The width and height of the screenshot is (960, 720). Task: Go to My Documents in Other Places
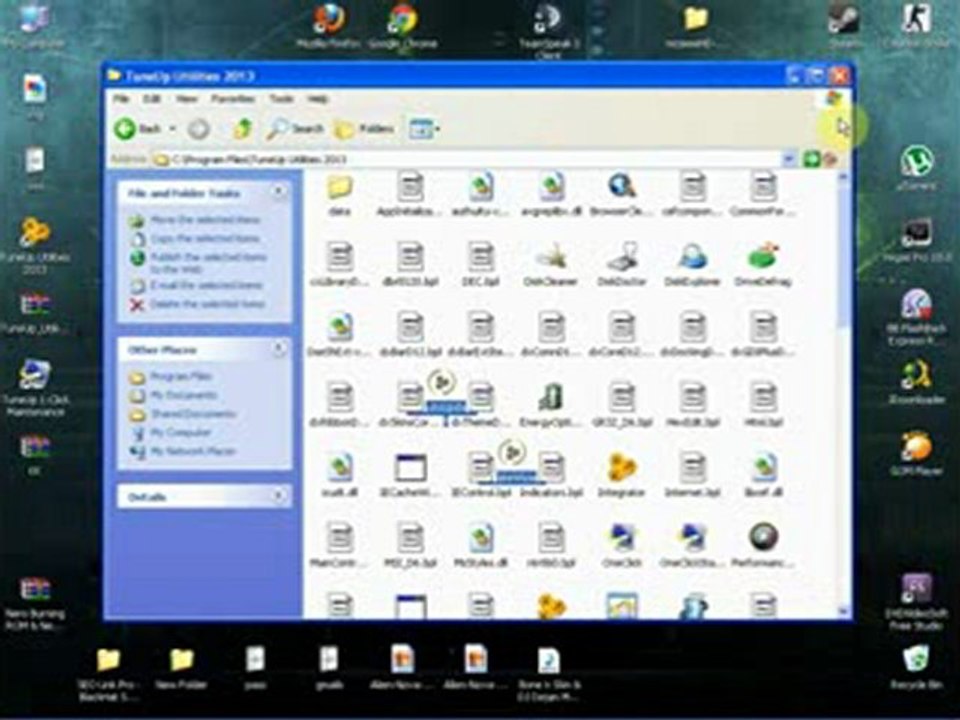coord(183,396)
